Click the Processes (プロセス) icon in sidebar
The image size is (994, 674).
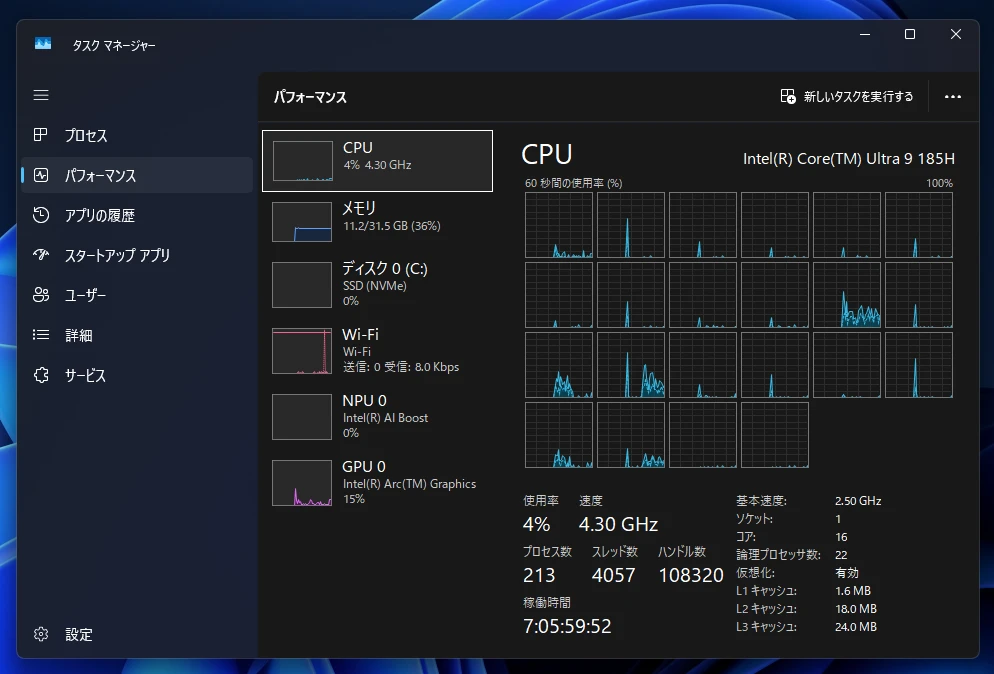pyautogui.click(x=41, y=135)
